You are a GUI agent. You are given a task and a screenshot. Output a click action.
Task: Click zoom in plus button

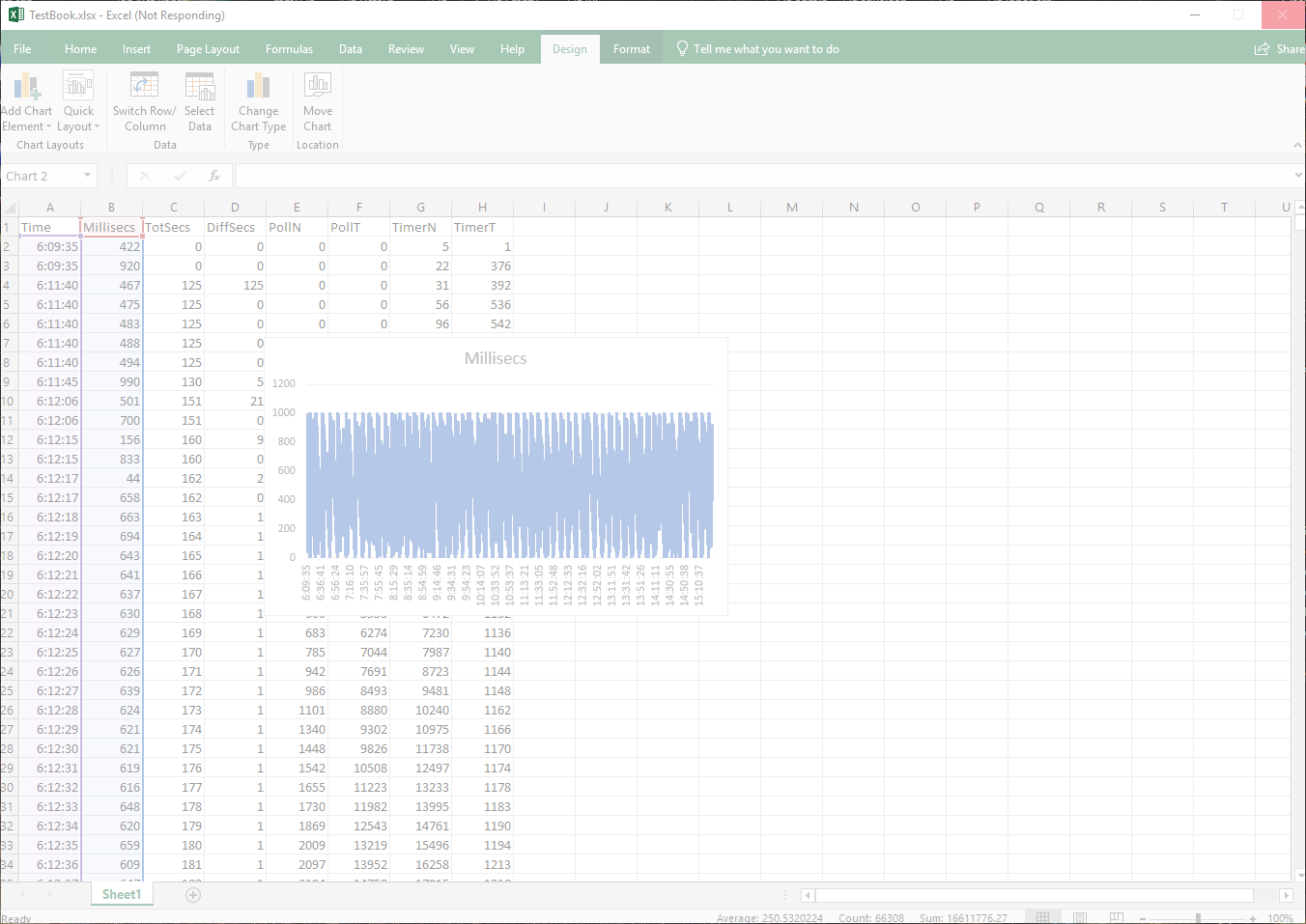1253,918
